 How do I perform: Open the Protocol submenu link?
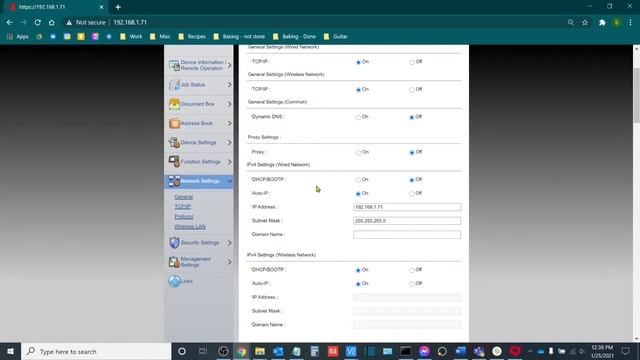pyautogui.click(x=184, y=216)
